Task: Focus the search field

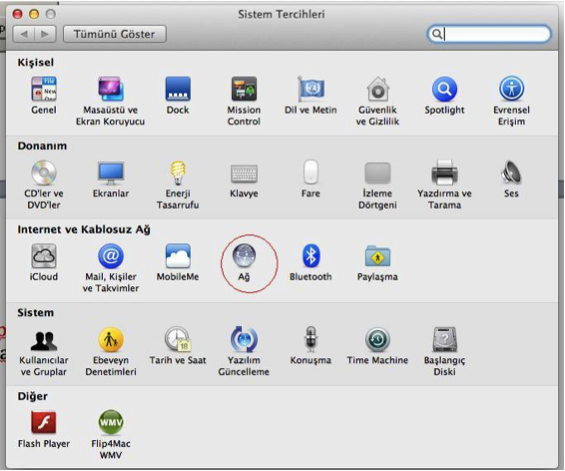Action: click(x=489, y=34)
